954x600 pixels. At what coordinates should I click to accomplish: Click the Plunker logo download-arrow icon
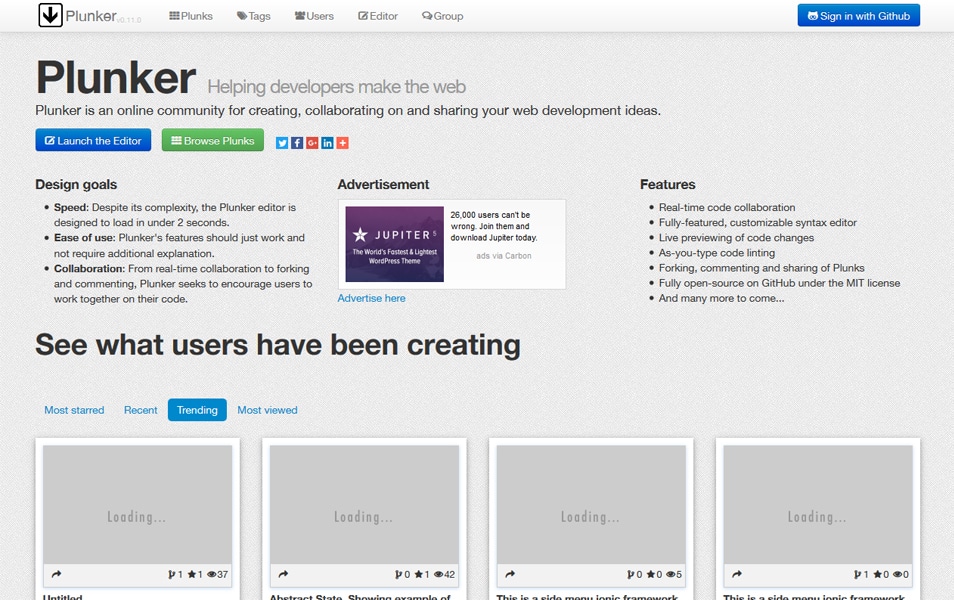50,15
